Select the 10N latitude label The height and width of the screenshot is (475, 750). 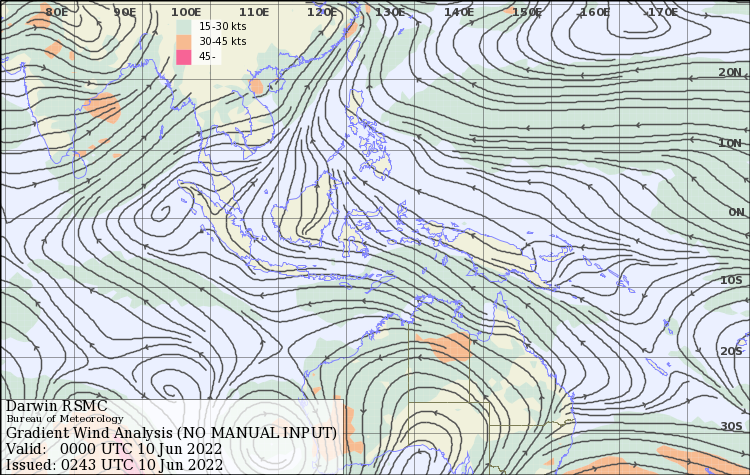pyautogui.click(x=730, y=143)
